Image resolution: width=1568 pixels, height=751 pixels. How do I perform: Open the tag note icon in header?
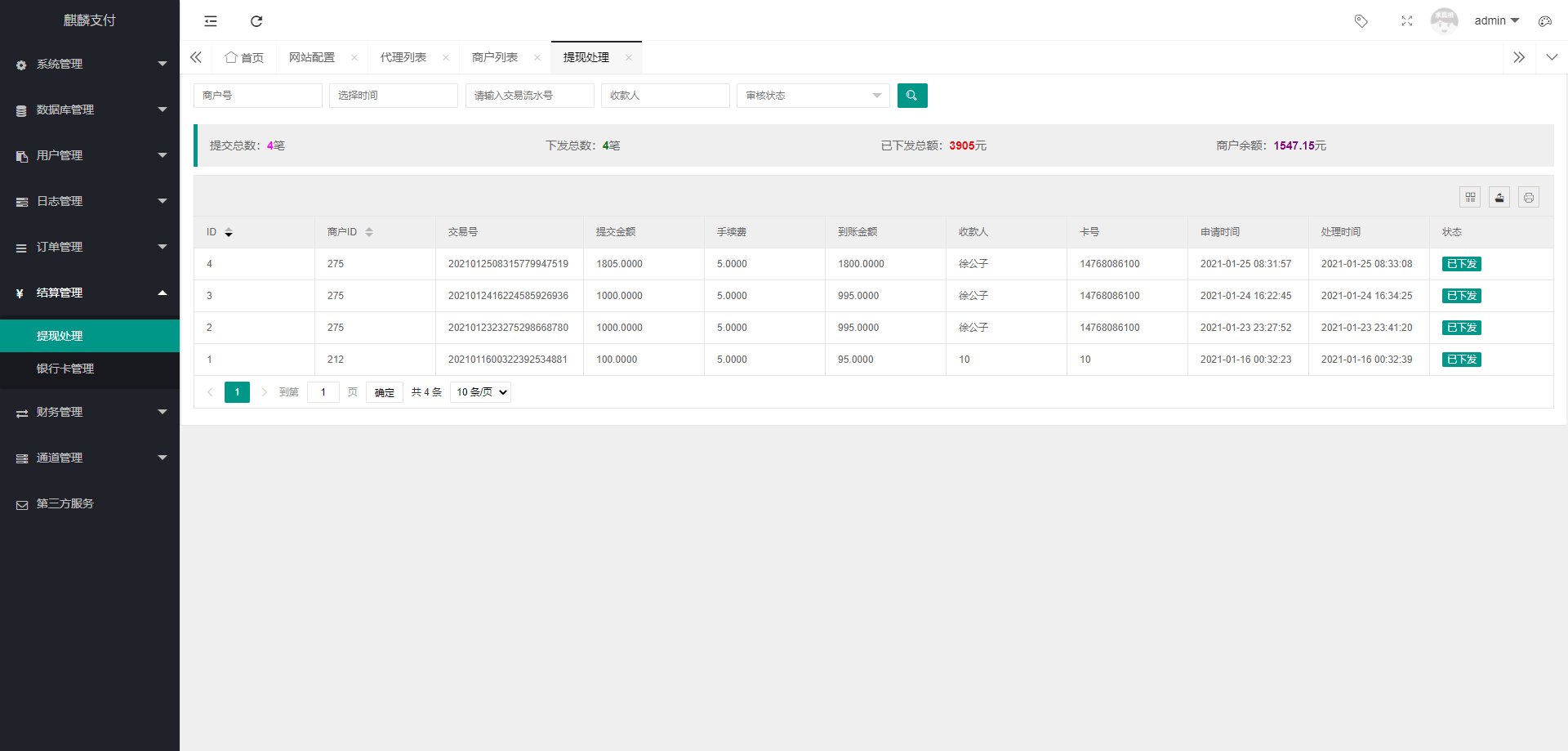click(x=1361, y=21)
